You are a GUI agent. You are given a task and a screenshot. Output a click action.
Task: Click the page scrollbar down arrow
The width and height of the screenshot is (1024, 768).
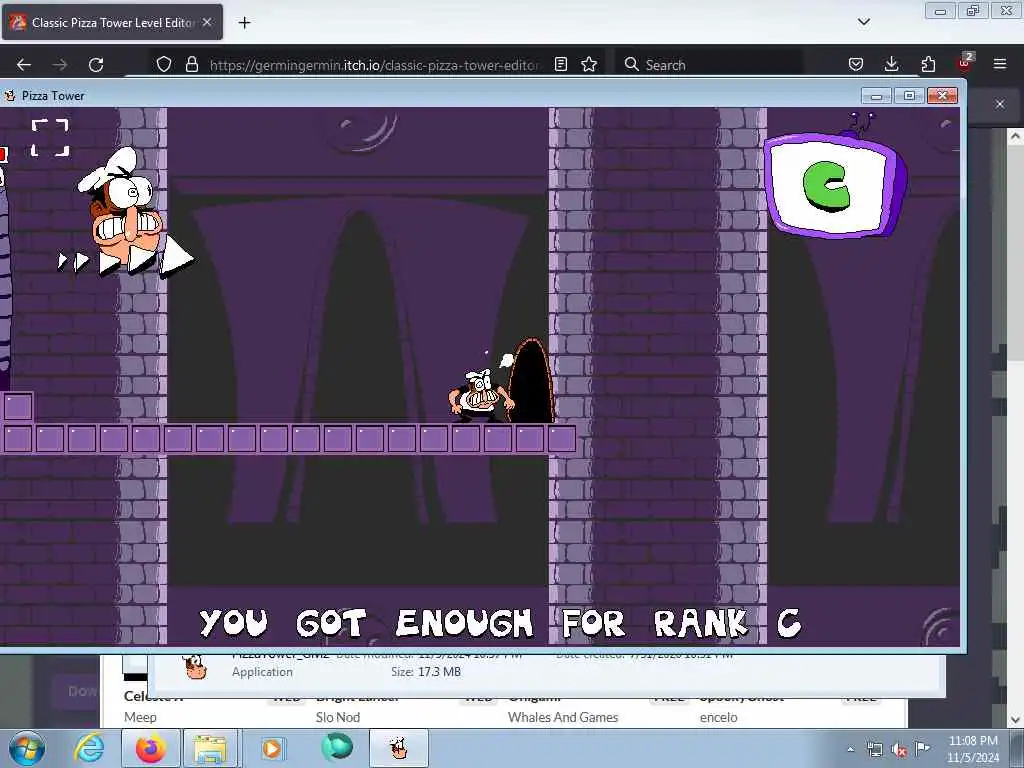(1014, 720)
